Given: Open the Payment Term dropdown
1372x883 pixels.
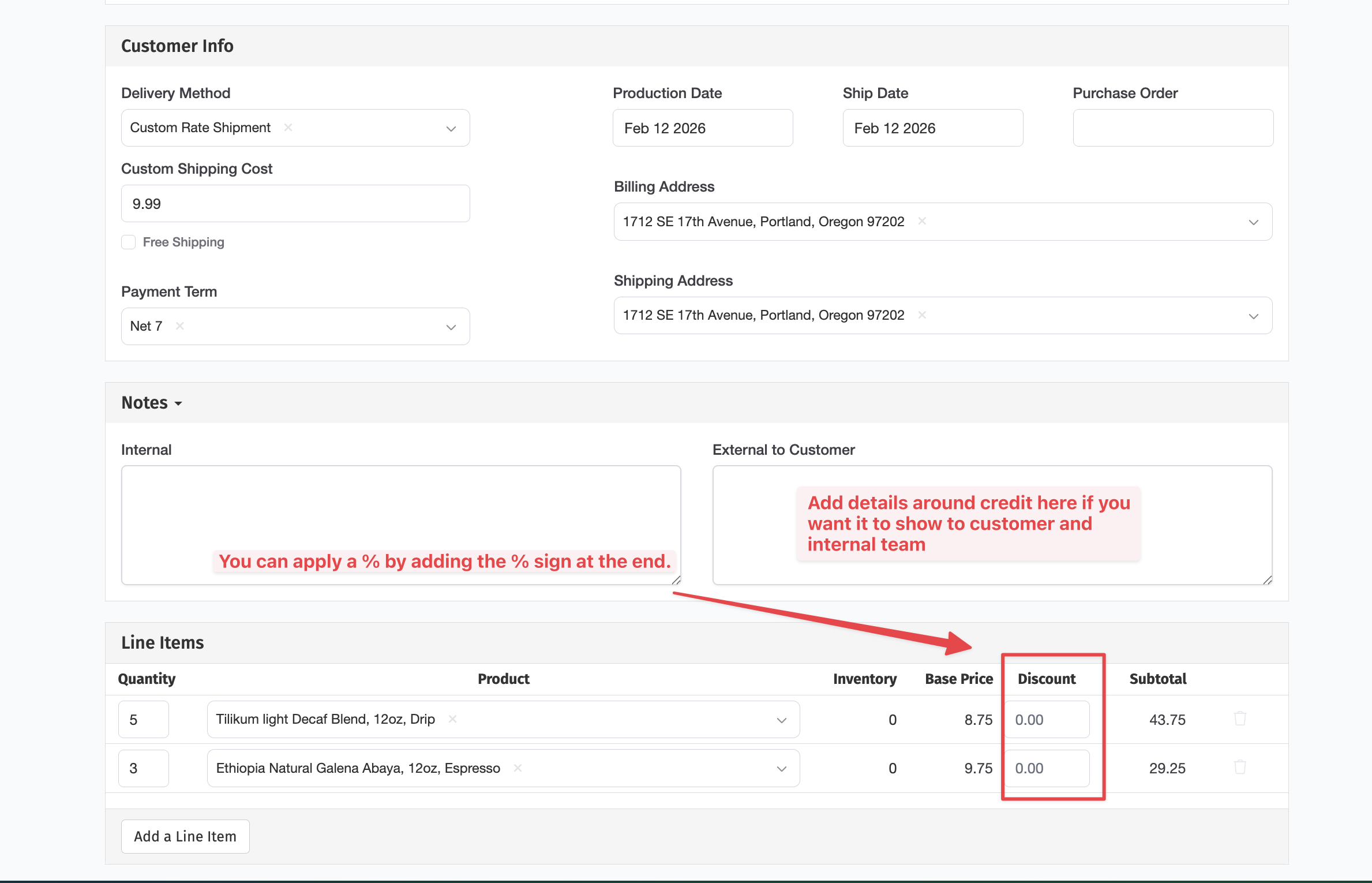Looking at the screenshot, I should 451,327.
